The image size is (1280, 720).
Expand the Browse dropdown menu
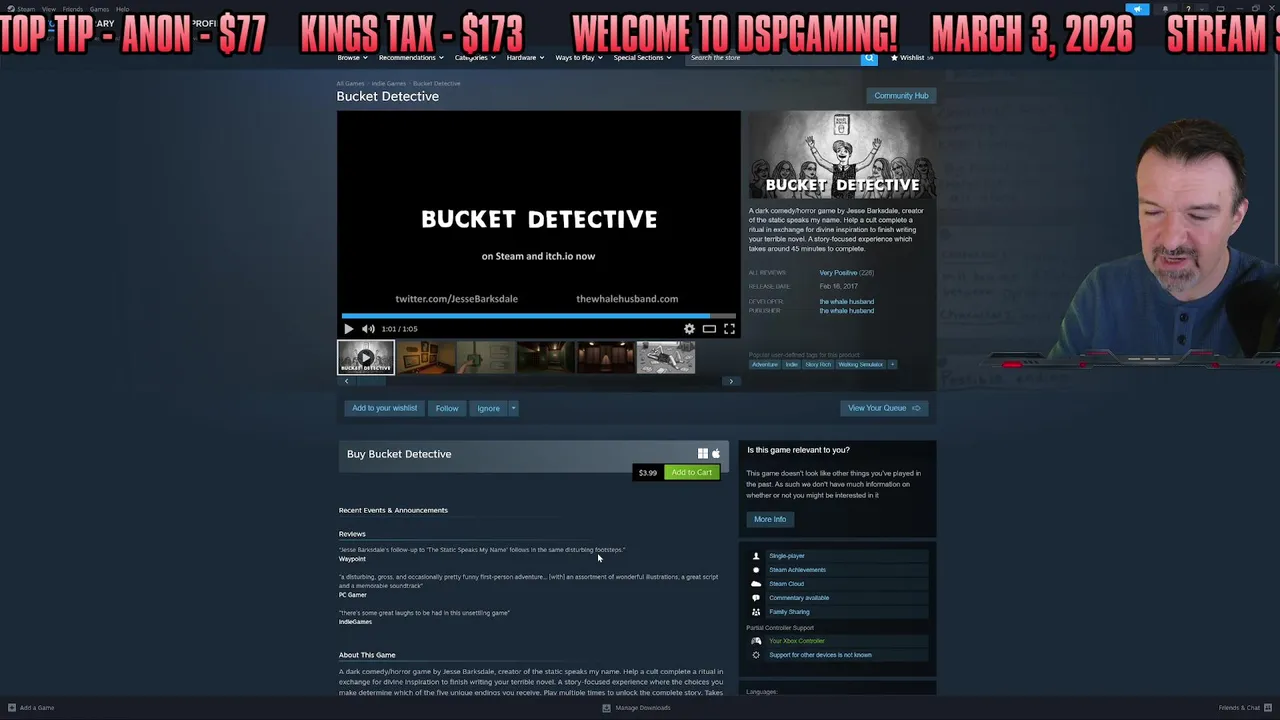coord(352,58)
